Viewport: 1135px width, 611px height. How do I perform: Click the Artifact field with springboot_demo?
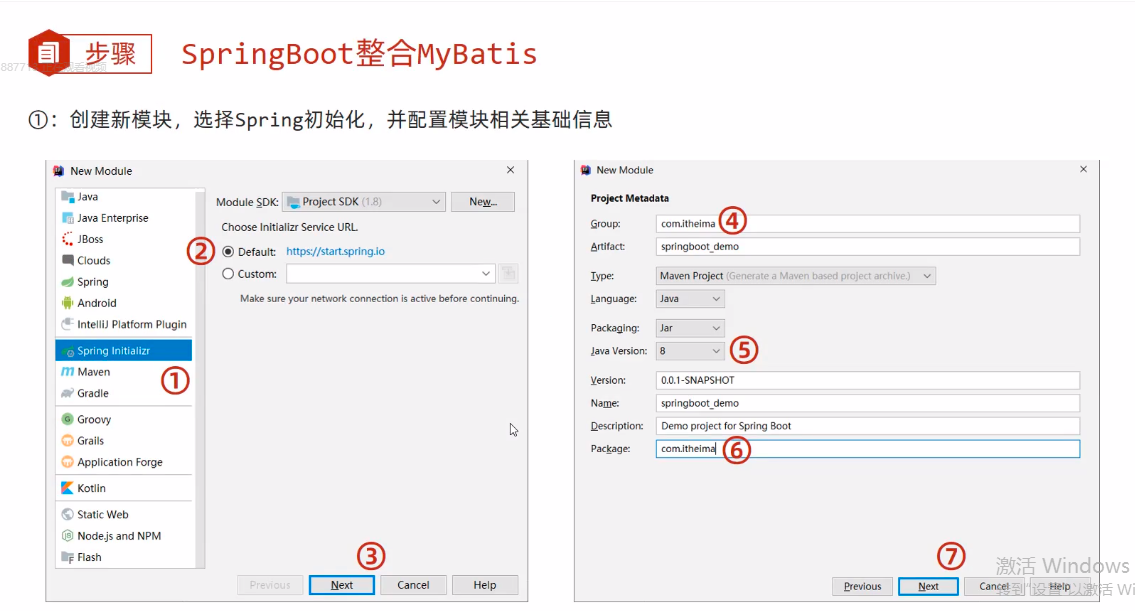click(868, 247)
